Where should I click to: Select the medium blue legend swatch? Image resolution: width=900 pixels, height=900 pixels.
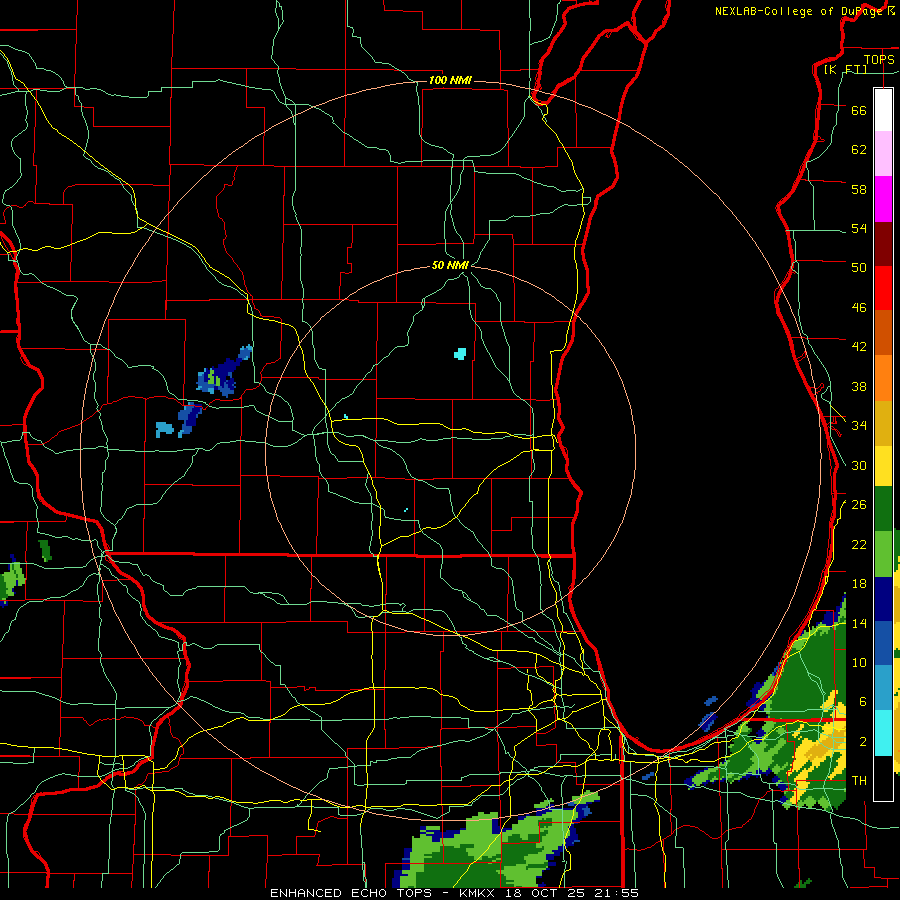click(883, 643)
